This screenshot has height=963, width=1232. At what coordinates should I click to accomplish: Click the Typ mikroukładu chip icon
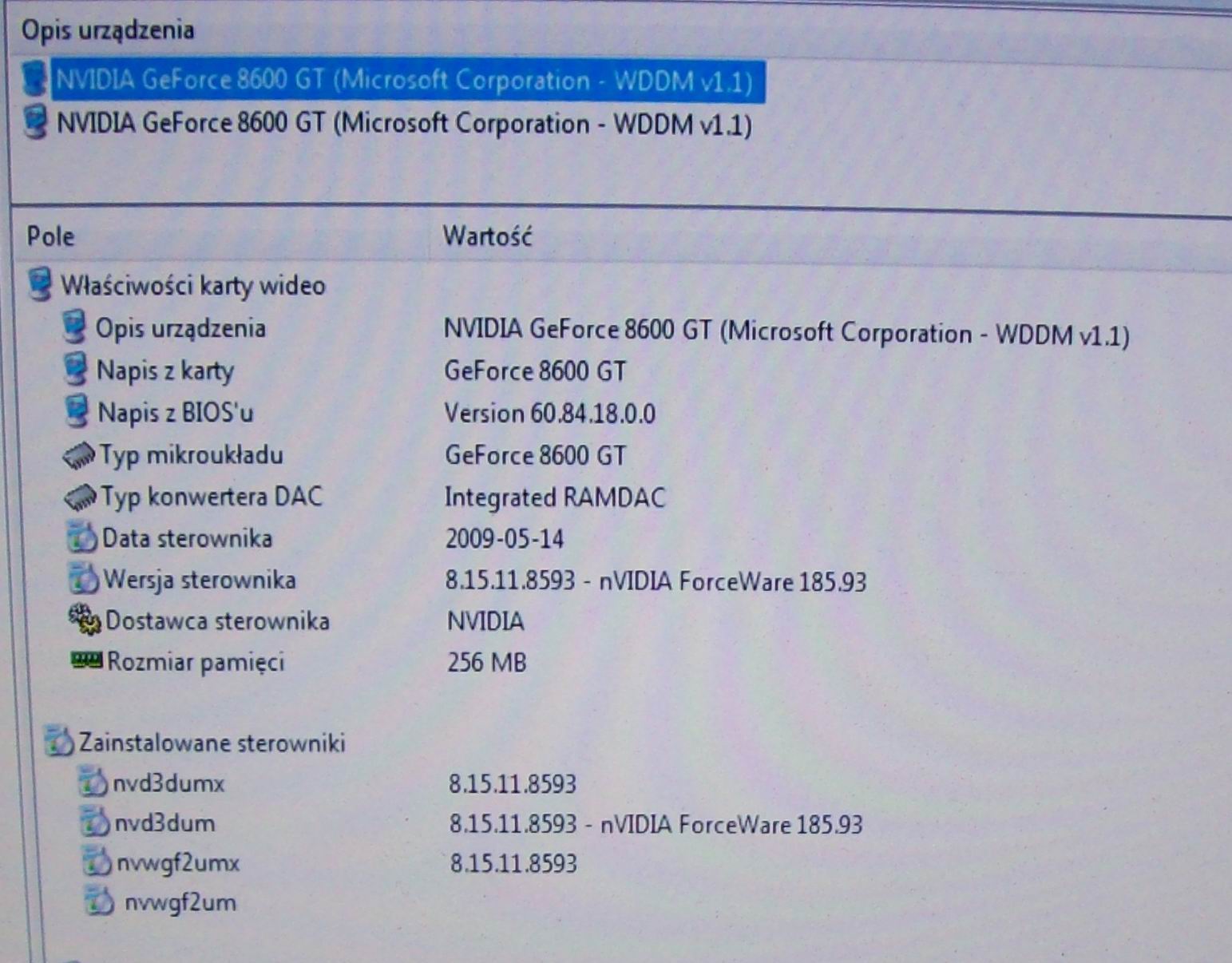[80, 456]
